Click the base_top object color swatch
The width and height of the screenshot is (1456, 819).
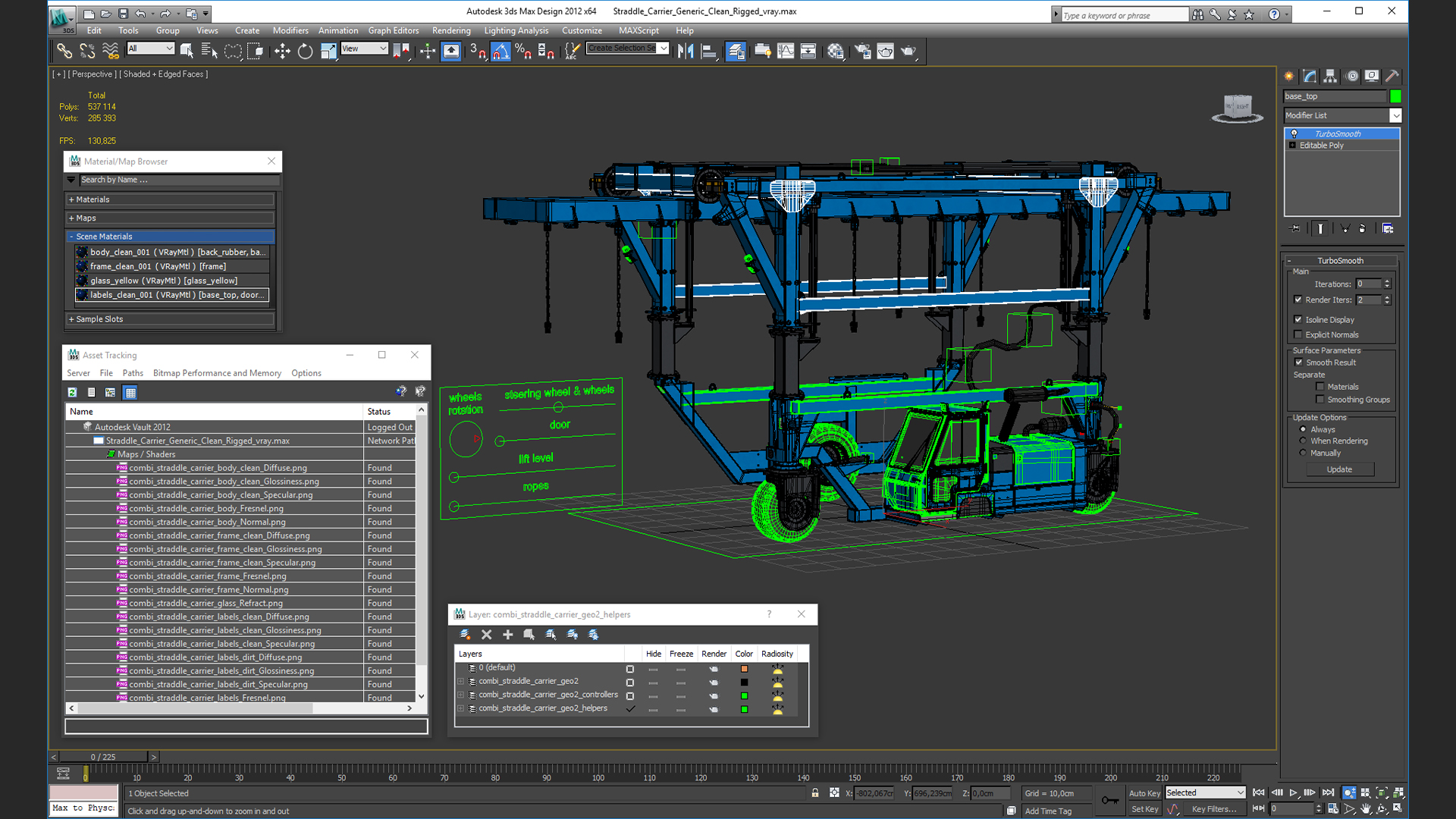(x=1395, y=96)
